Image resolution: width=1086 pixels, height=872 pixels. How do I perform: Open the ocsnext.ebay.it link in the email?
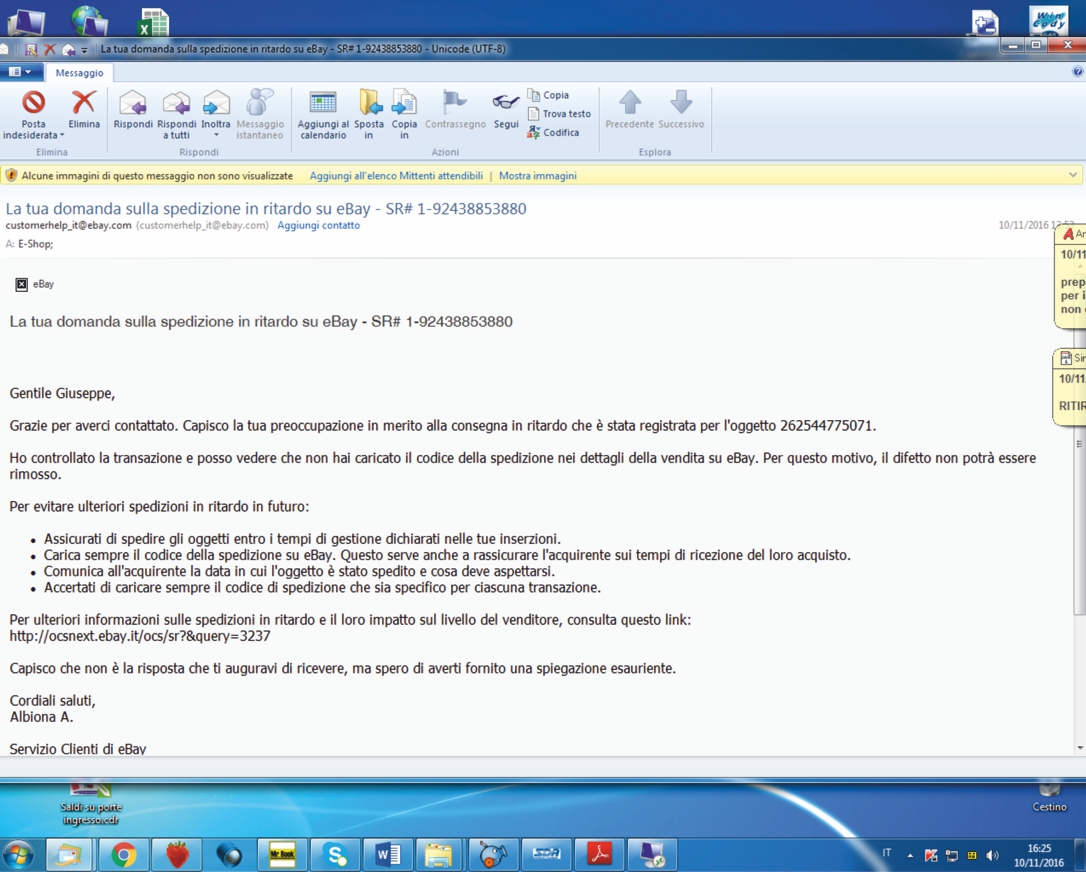(140, 636)
